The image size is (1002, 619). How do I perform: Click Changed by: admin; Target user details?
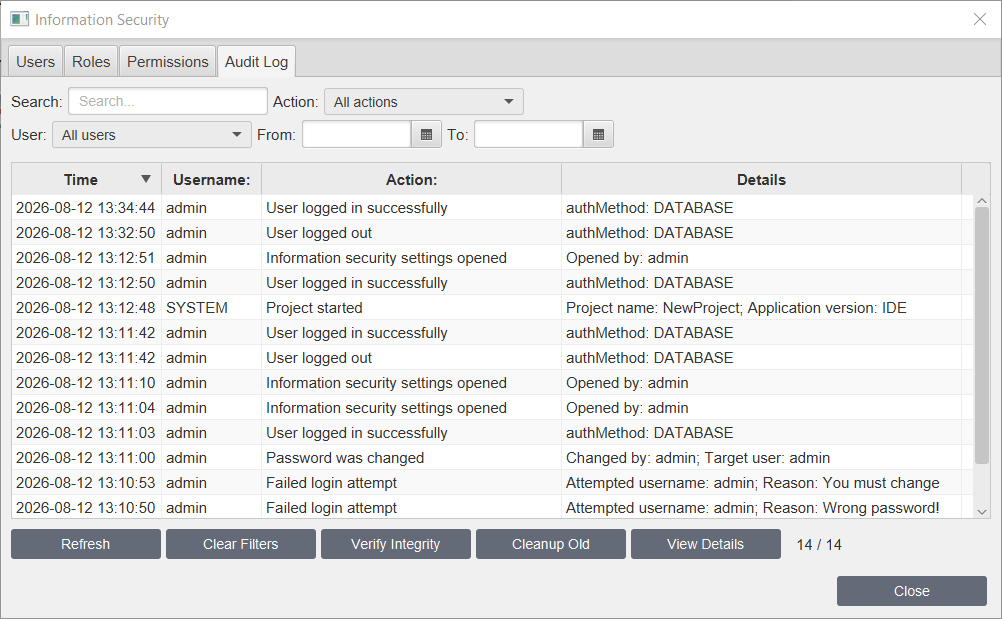click(761, 458)
